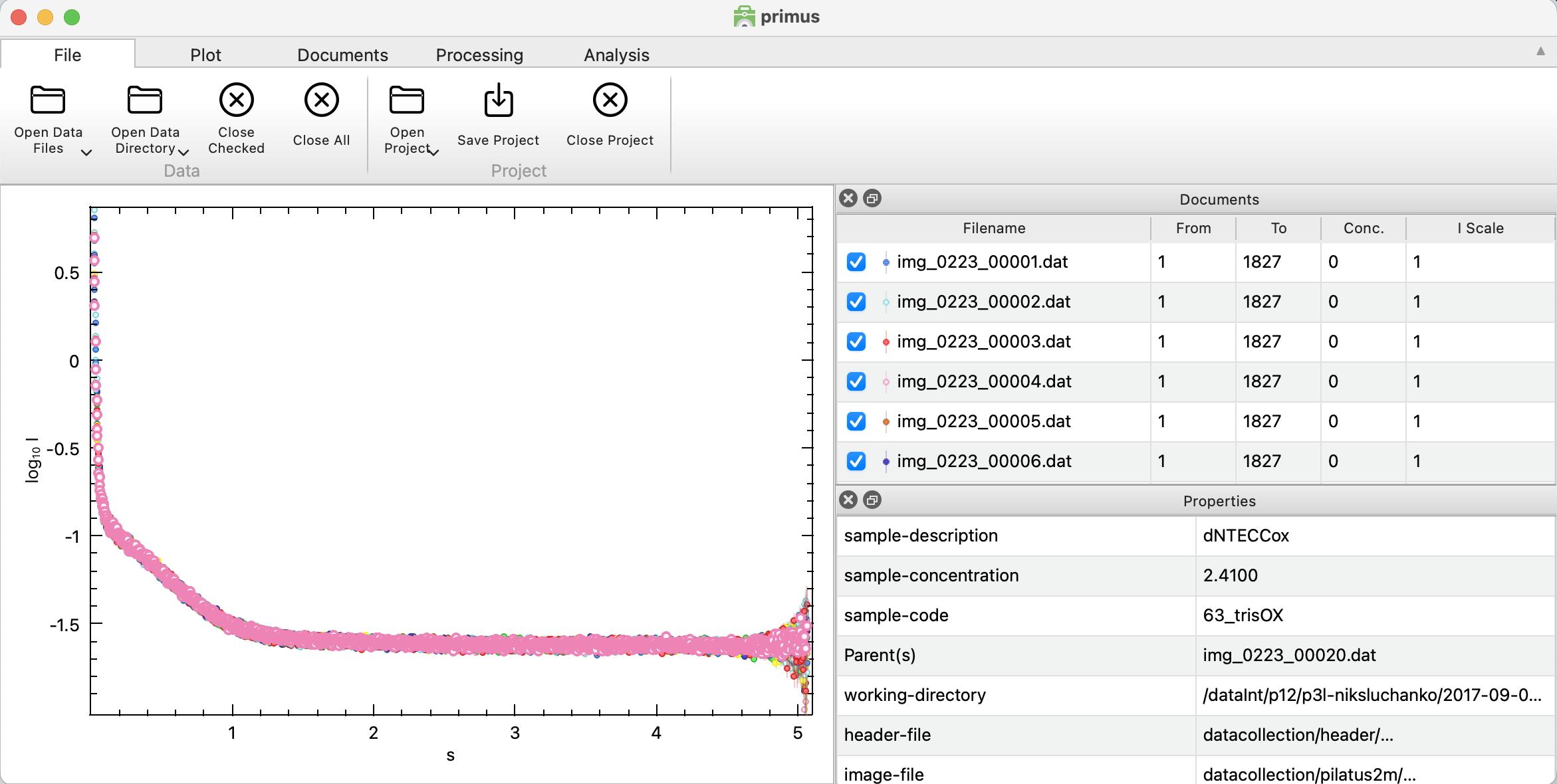This screenshot has width=1557, height=784.
Task: Click the Open Project folder icon
Action: [x=406, y=100]
